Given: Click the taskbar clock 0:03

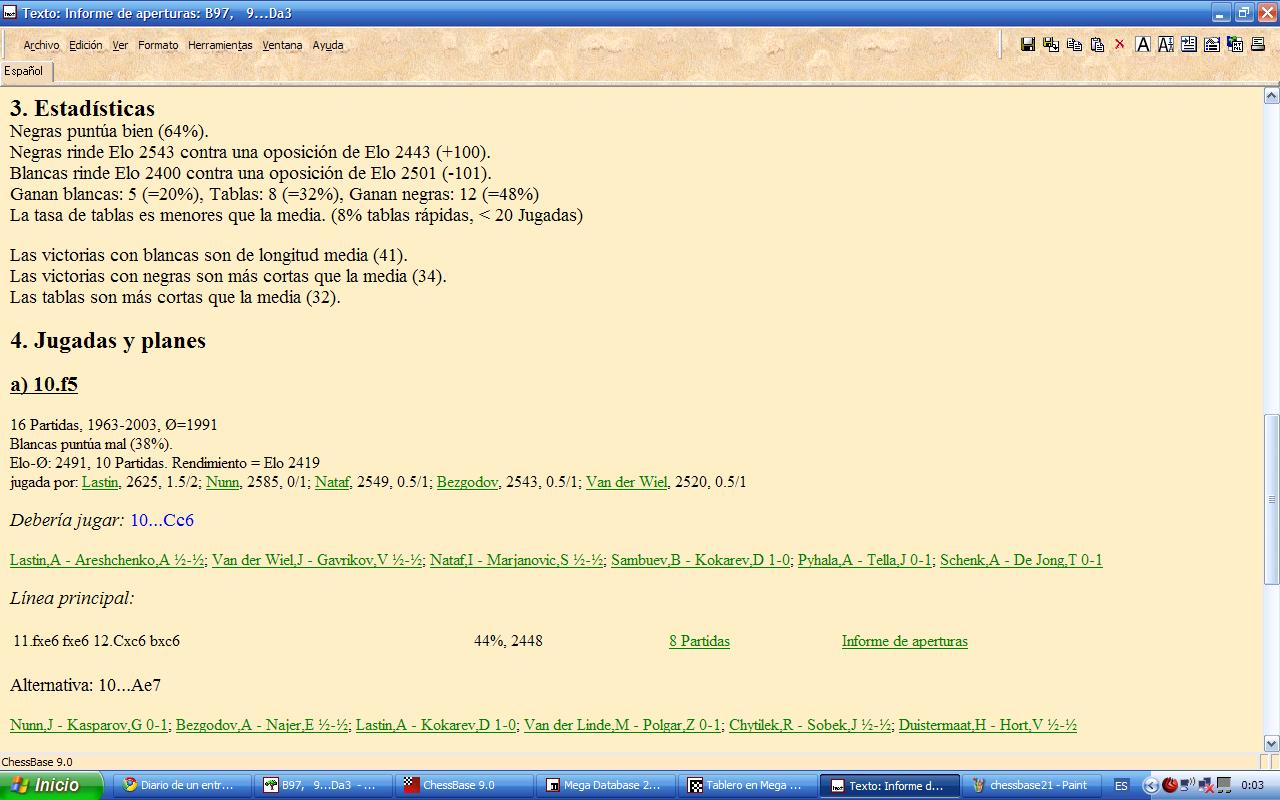Looking at the screenshot, I should pos(1252,785).
